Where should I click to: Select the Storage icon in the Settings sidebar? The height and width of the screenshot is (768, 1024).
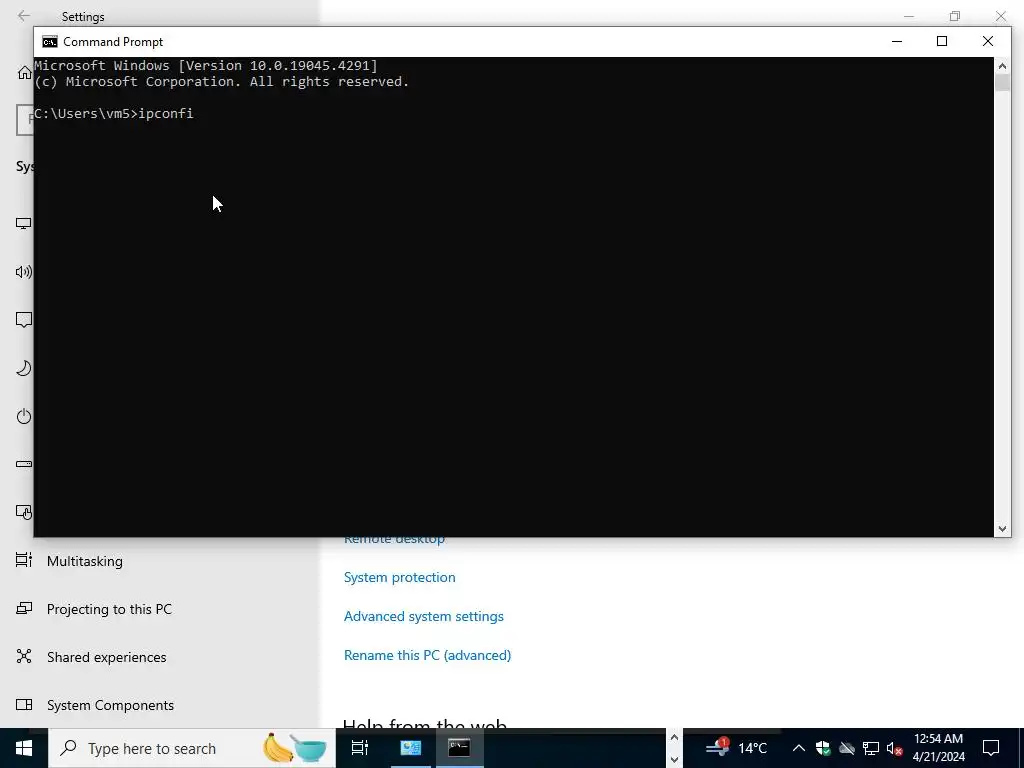pos(24,464)
